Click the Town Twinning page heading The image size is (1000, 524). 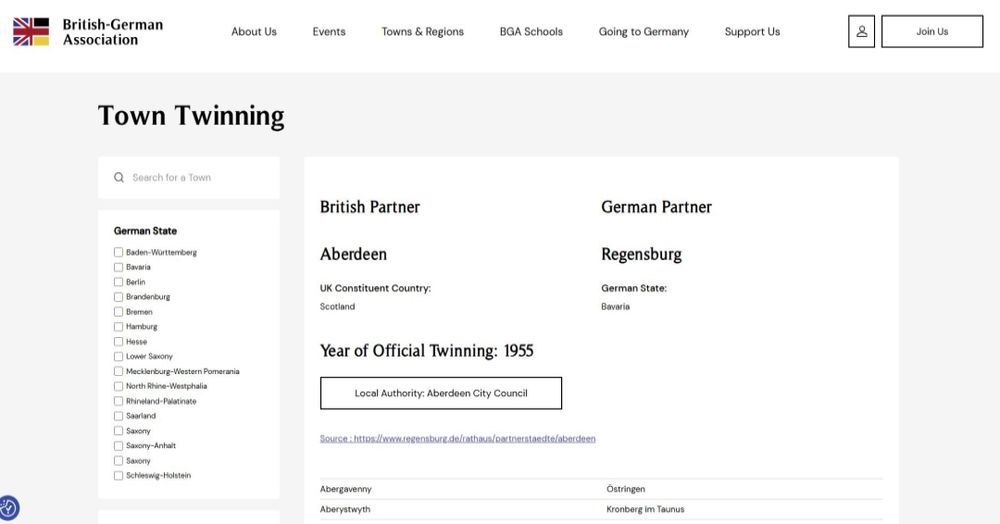coord(191,116)
